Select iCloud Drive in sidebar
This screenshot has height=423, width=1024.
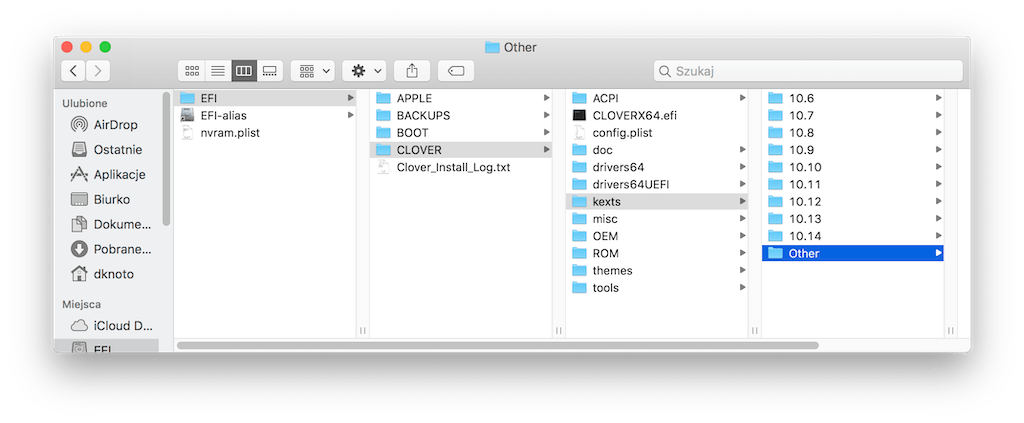point(122,325)
